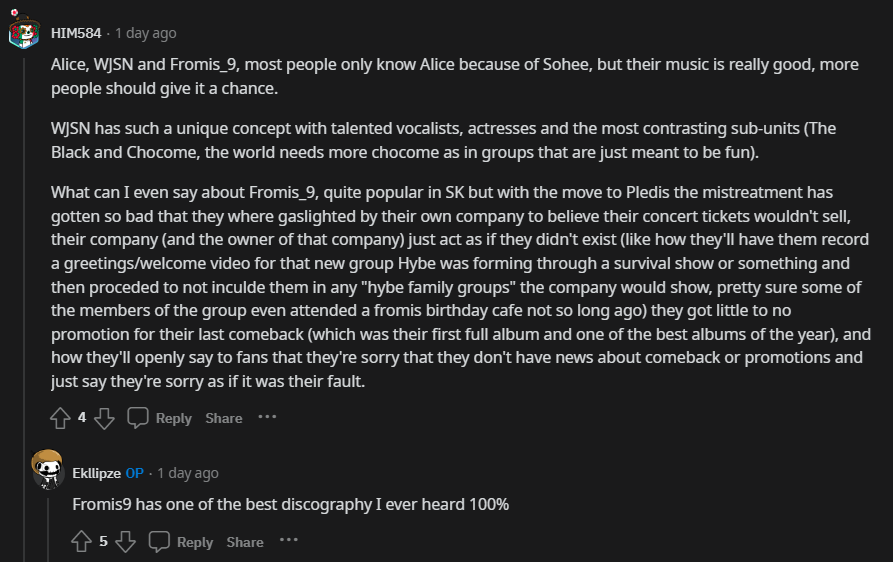Open more options on Ekllipze's reply

[x=289, y=541]
